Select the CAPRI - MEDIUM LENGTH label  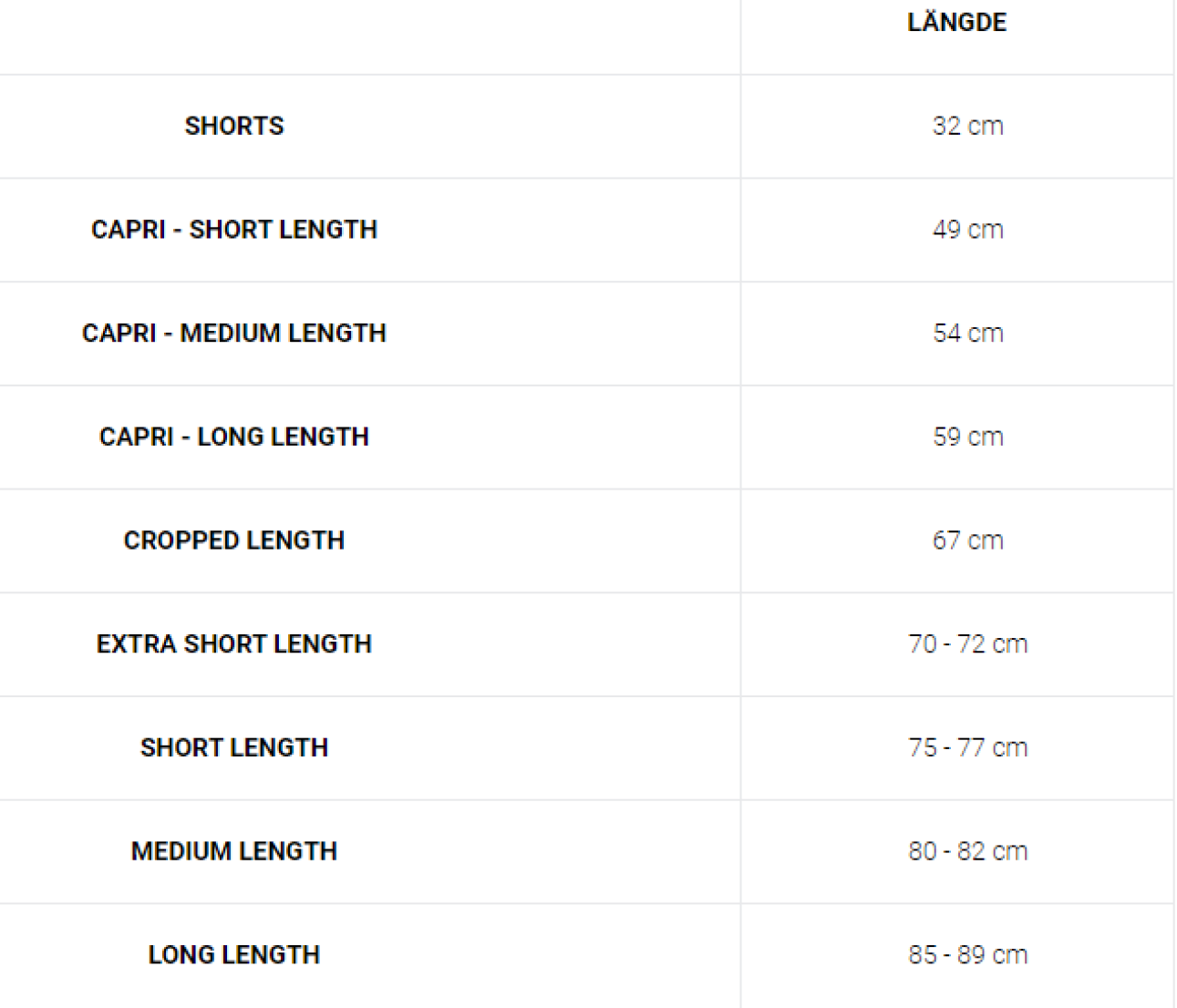[234, 334]
